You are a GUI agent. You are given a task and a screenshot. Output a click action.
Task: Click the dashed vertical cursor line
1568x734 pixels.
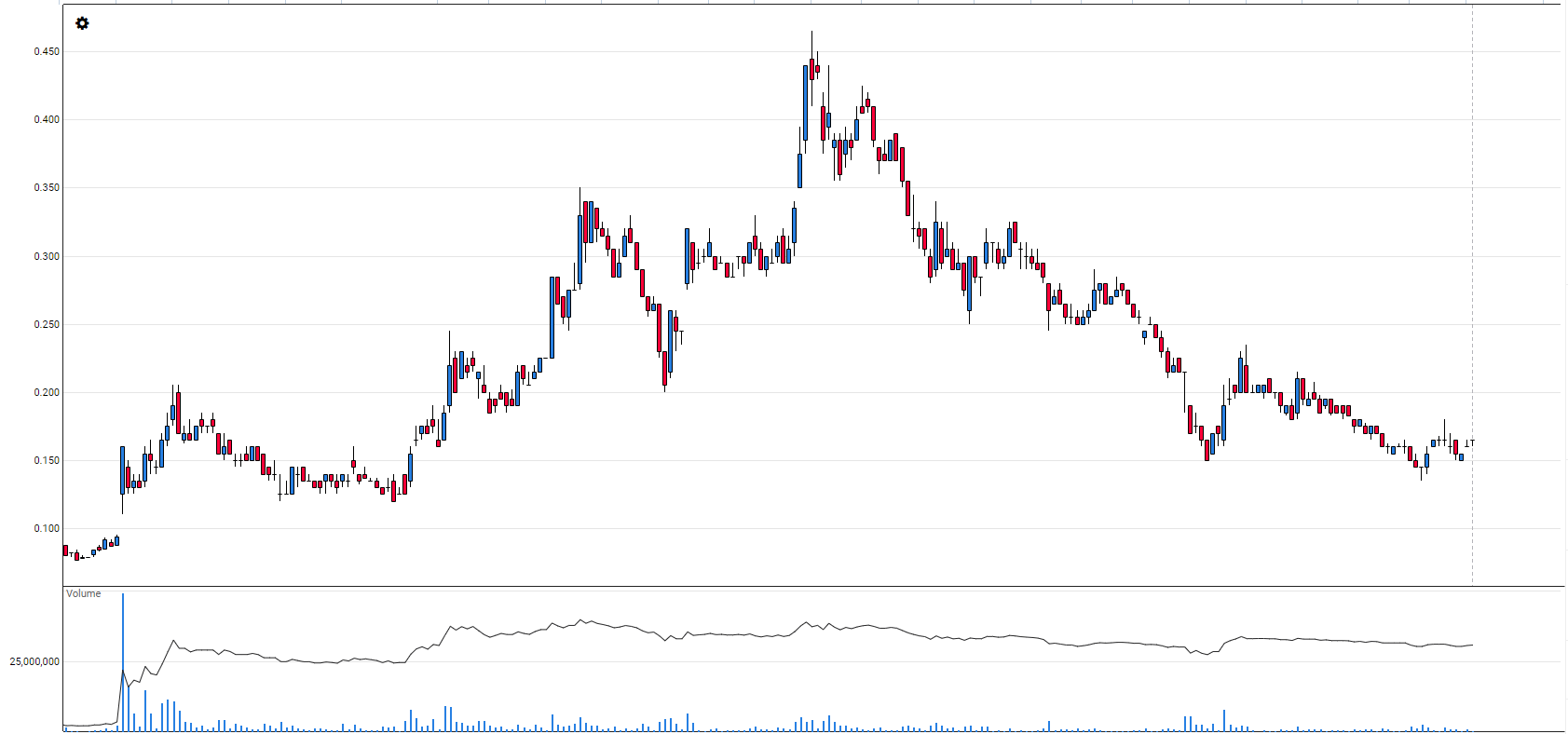1472,279
